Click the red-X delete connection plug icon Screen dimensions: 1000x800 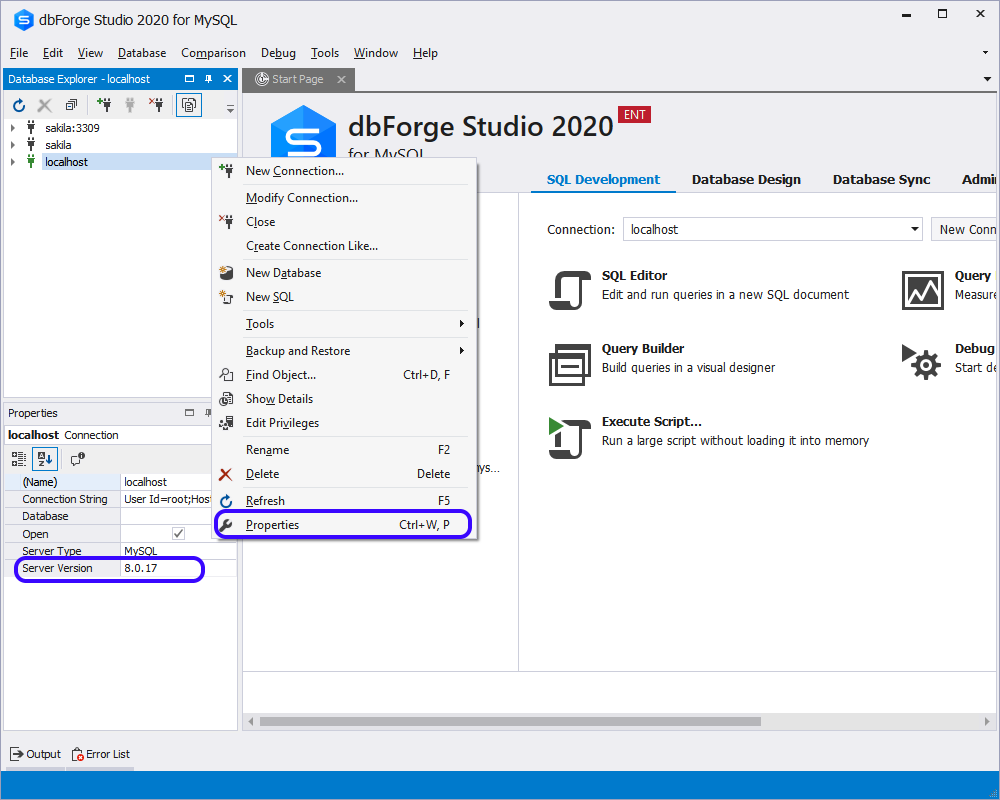156,105
